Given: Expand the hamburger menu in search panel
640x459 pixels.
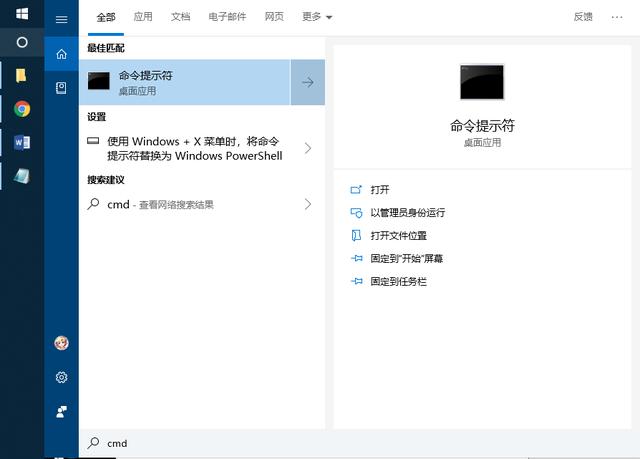Looking at the screenshot, I should (62, 19).
